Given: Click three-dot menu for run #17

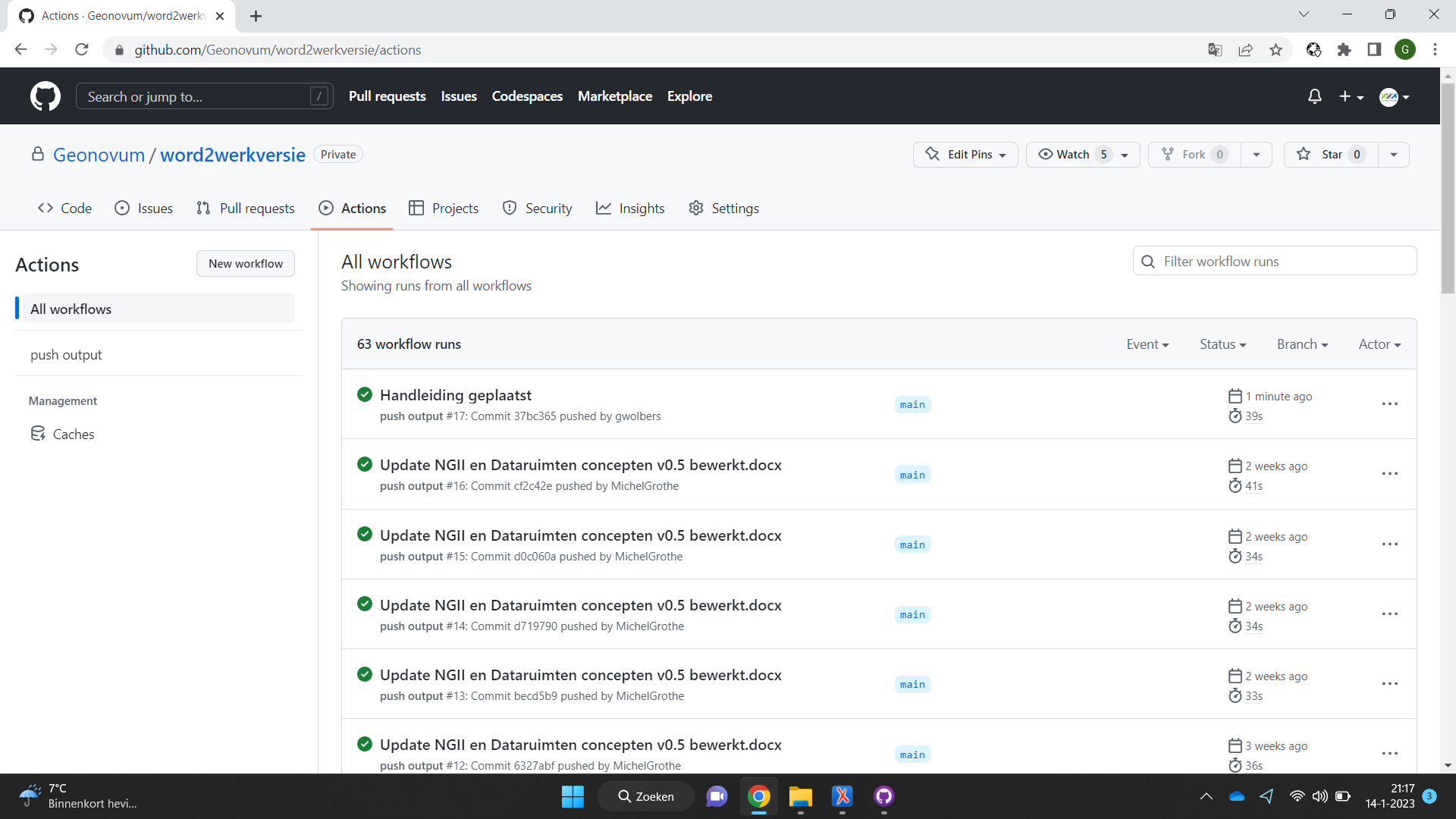Looking at the screenshot, I should tap(1389, 404).
